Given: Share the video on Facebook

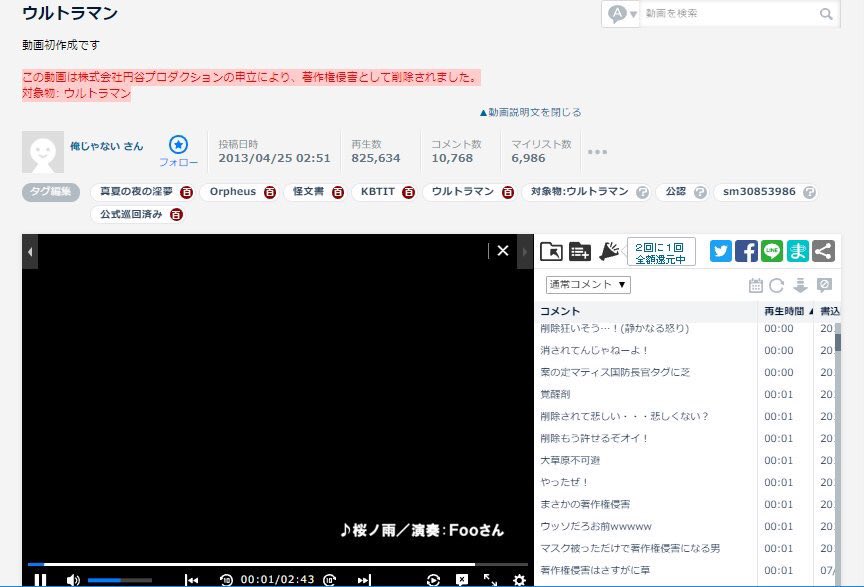Looking at the screenshot, I should 746,251.
